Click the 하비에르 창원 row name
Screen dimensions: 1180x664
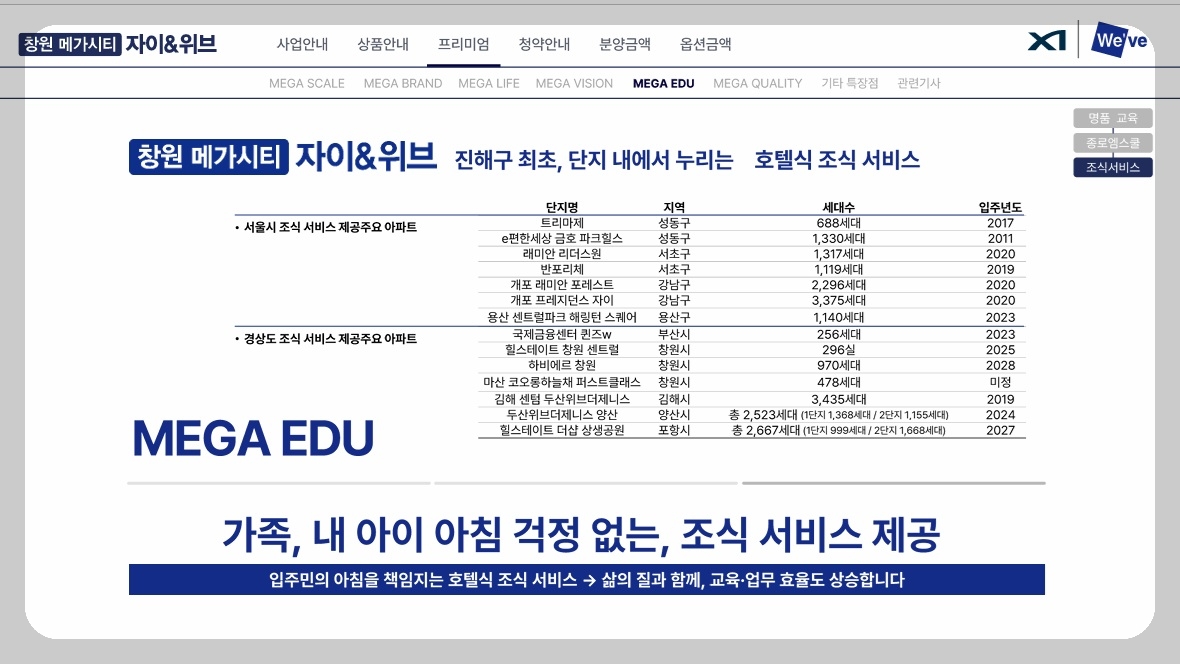click(562, 365)
